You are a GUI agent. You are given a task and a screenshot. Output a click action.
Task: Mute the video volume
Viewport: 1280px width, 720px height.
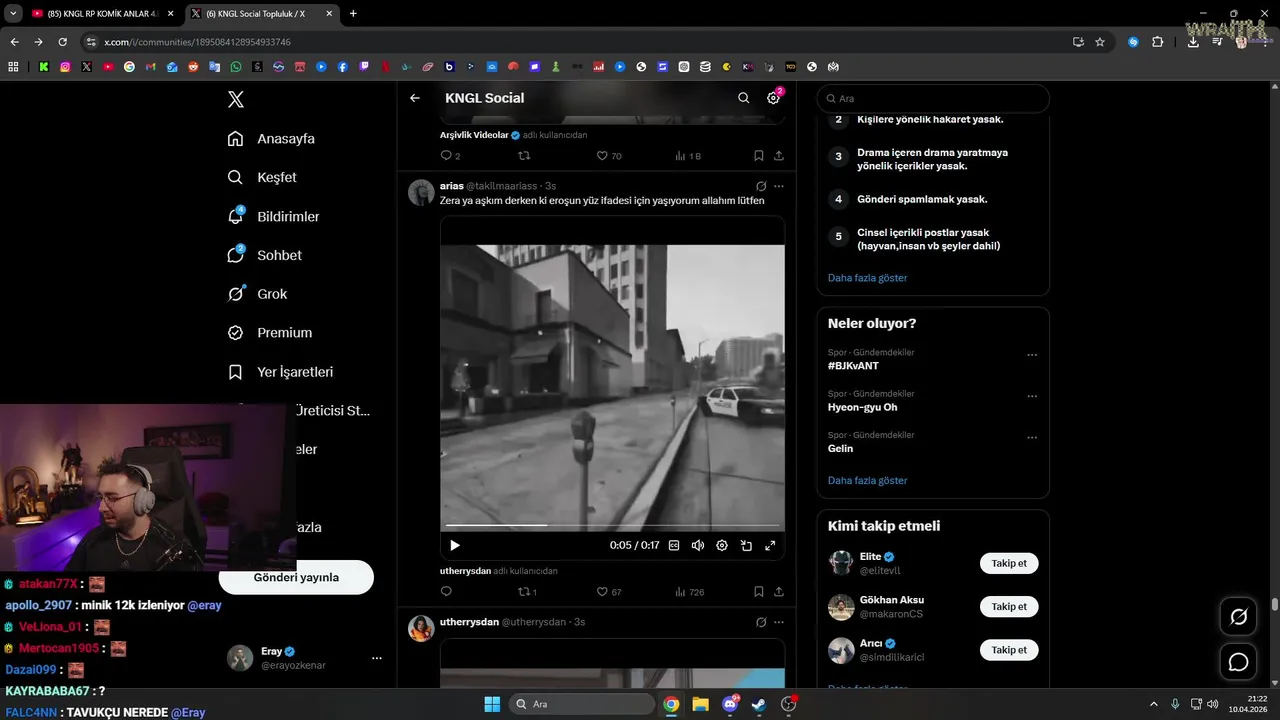[x=698, y=545]
